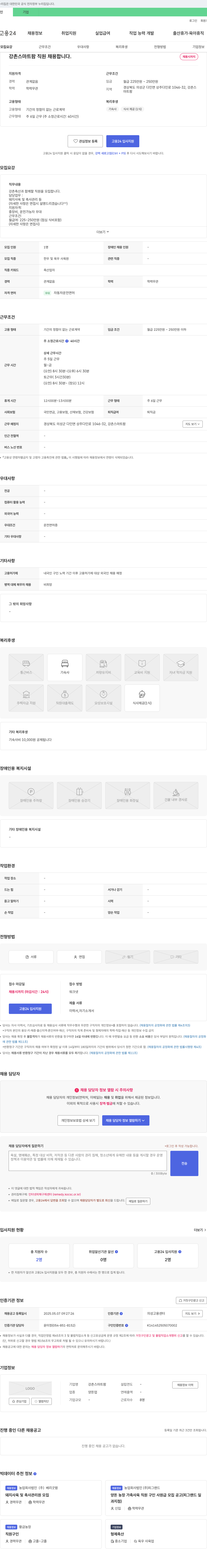The image size is (207, 1568).
Task: Expand the 더보기 section in 모집요강
Action: [103, 232]
